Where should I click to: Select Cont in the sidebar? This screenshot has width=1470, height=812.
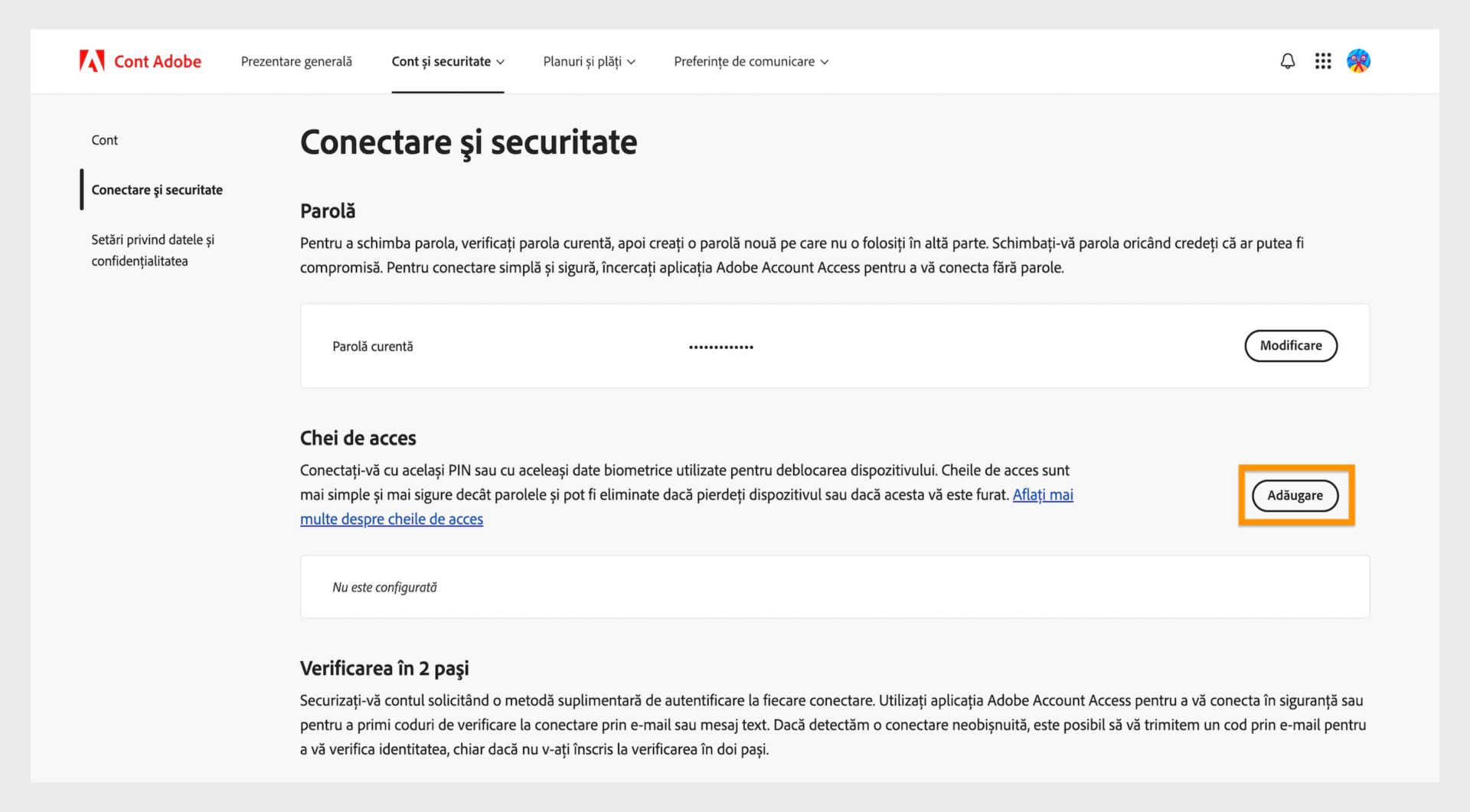105,140
